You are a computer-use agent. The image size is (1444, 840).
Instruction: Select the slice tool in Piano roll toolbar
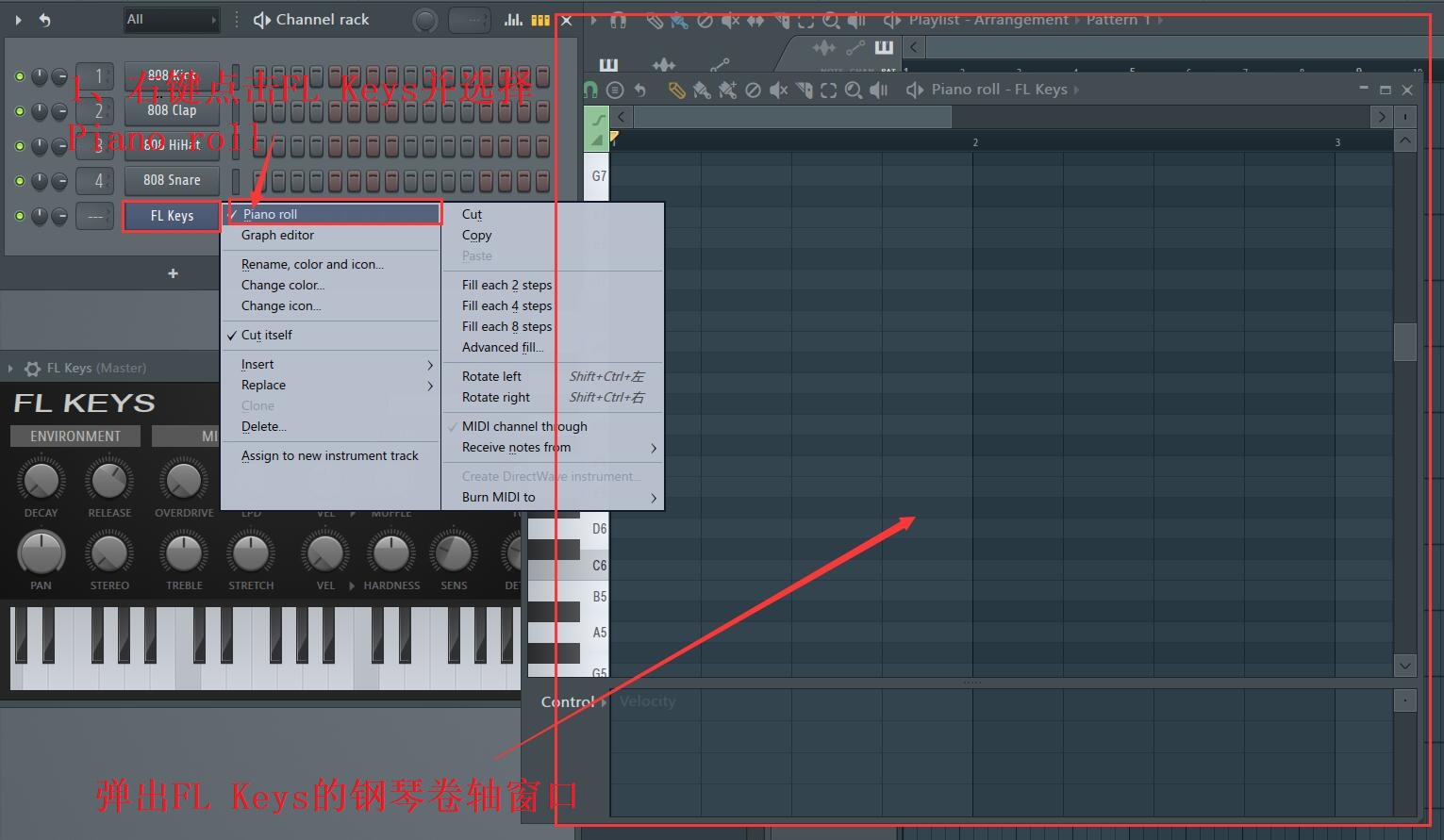coord(804,90)
